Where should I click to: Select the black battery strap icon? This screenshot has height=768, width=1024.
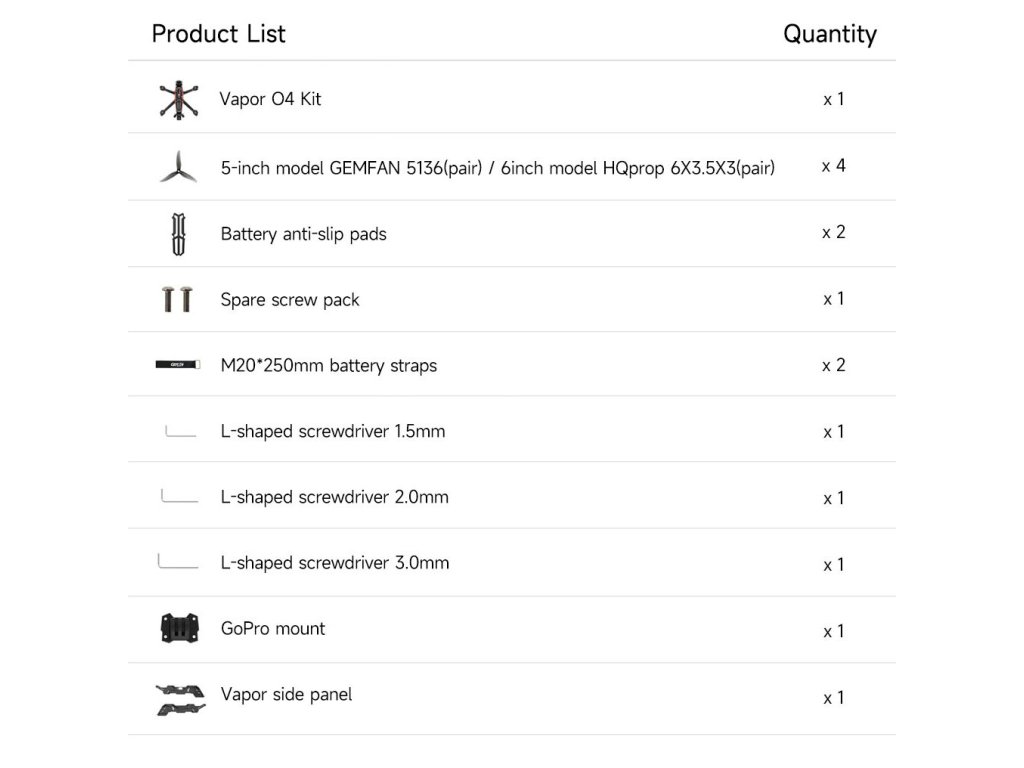coord(177,364)
